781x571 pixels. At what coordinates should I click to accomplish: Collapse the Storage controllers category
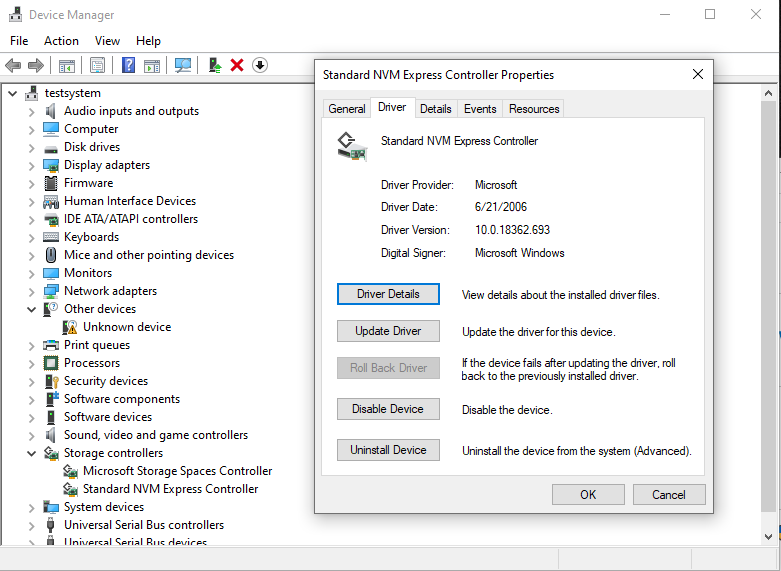[x=31, y=453]
